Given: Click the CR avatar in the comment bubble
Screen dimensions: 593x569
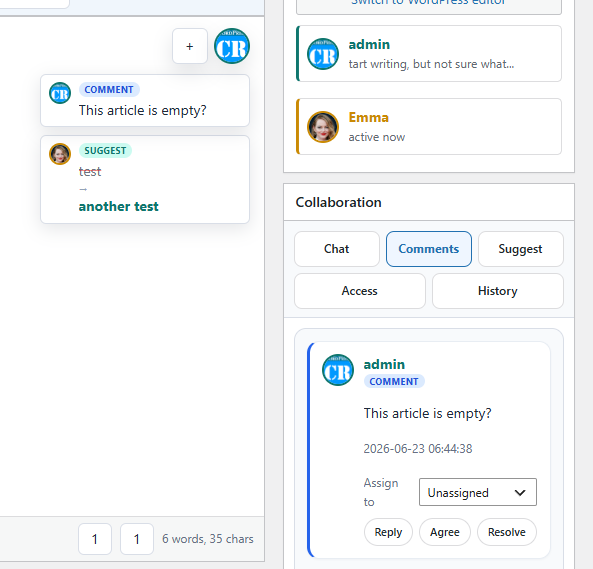Looking at the screenshot, I should tap(60, 93).
